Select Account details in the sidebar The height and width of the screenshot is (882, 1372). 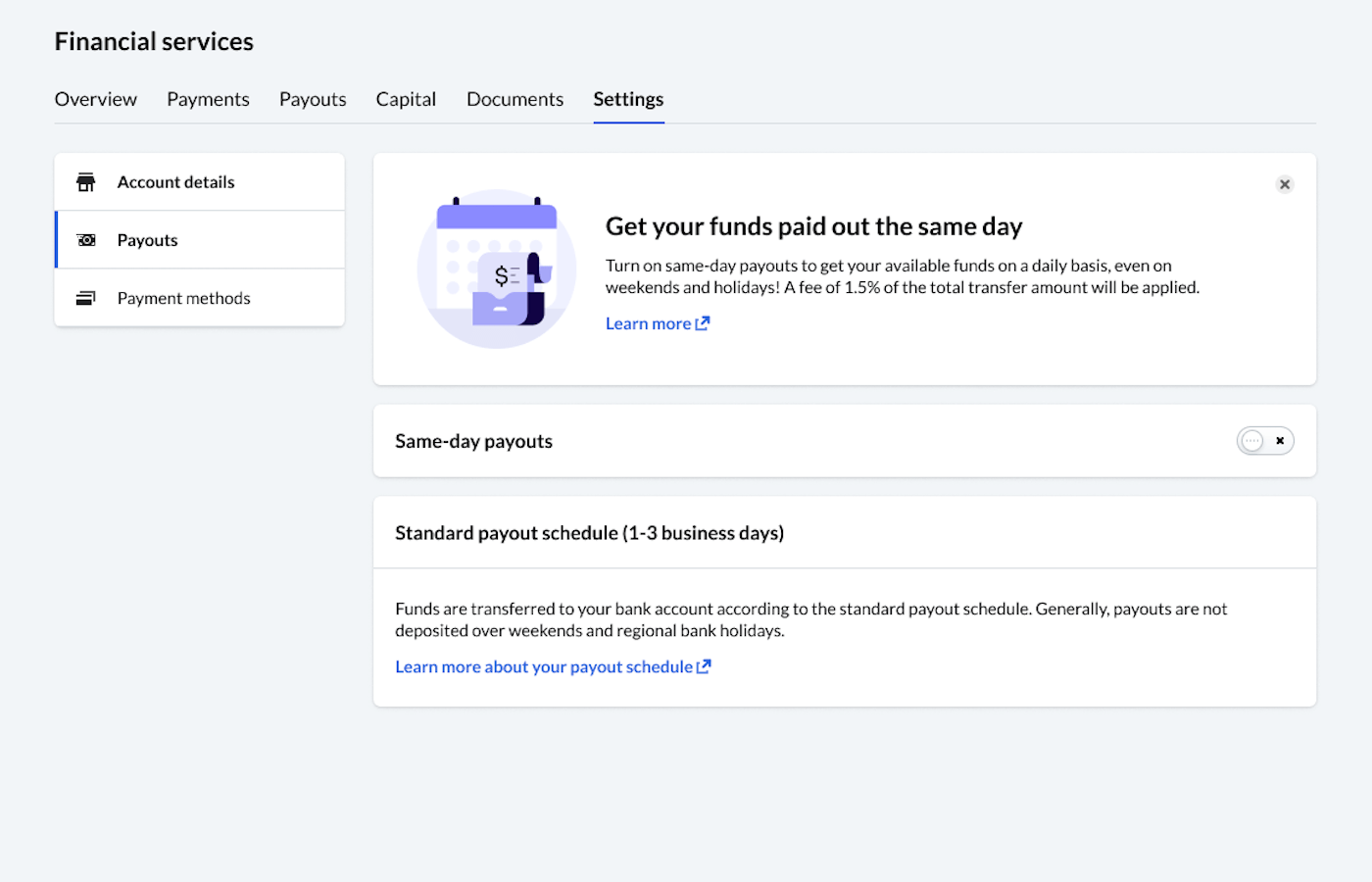tap(175, 181)
